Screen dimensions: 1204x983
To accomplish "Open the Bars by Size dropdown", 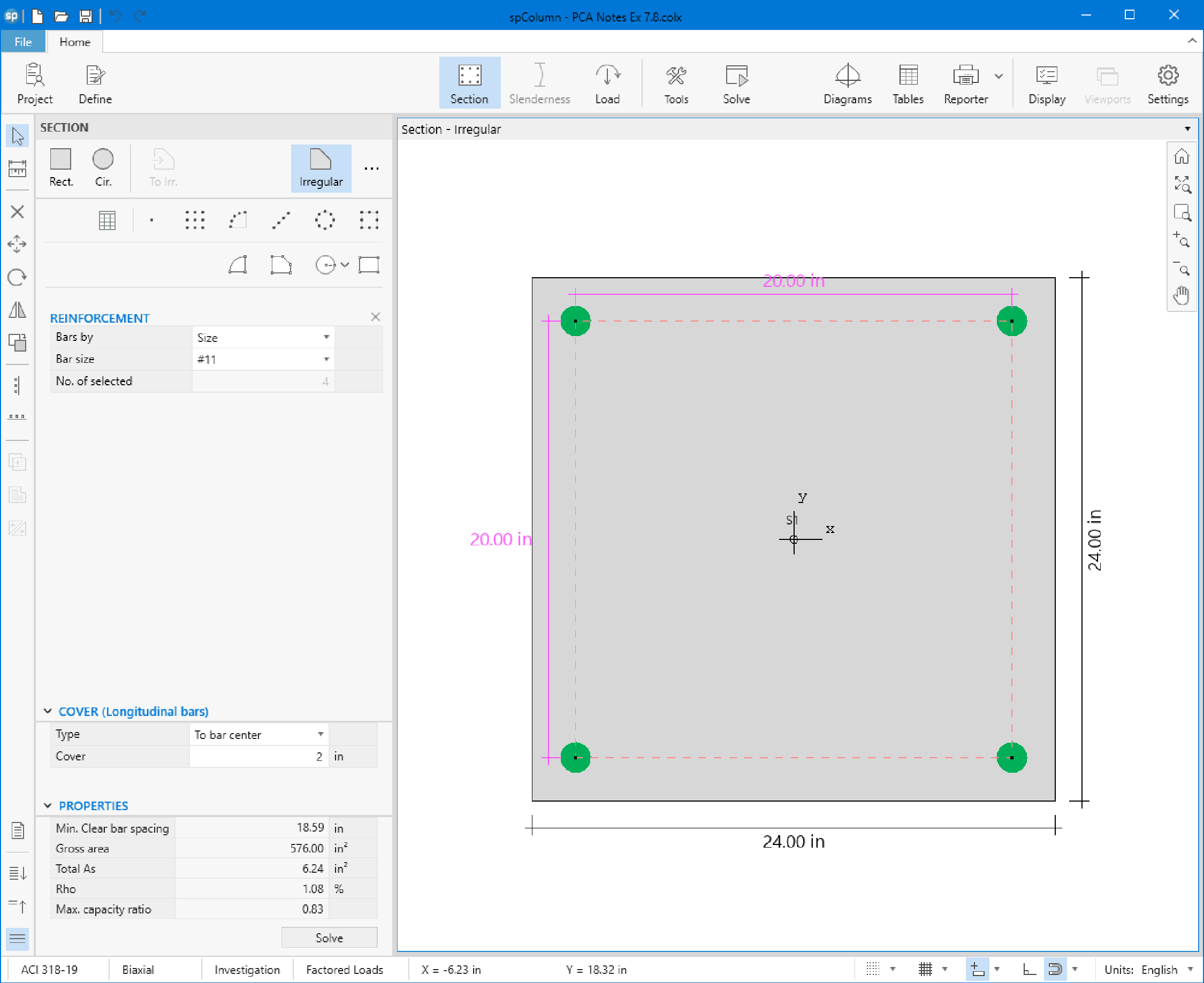I will (263, 338).
